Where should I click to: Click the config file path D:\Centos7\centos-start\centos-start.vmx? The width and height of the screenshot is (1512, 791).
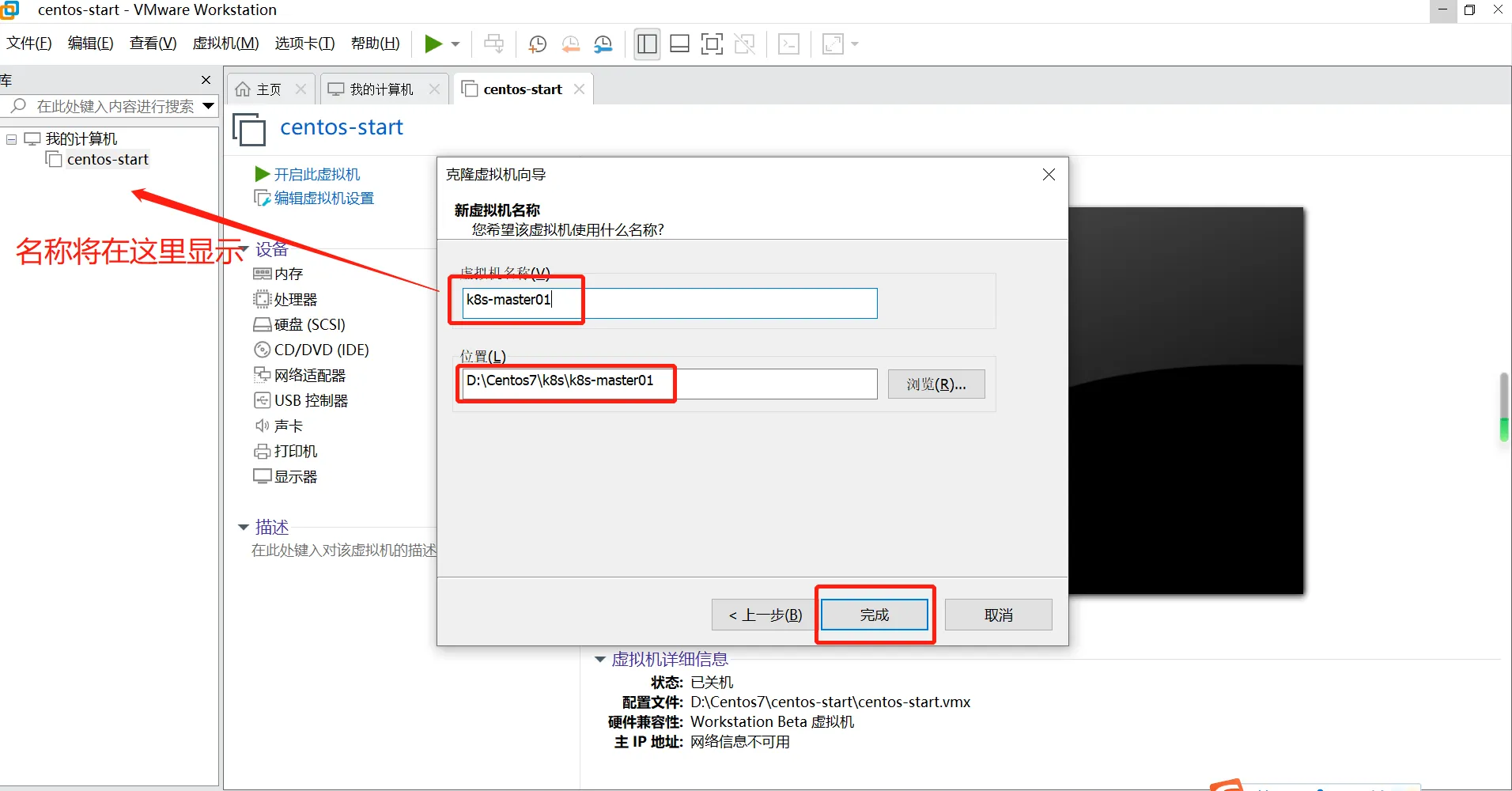point(830,702)
